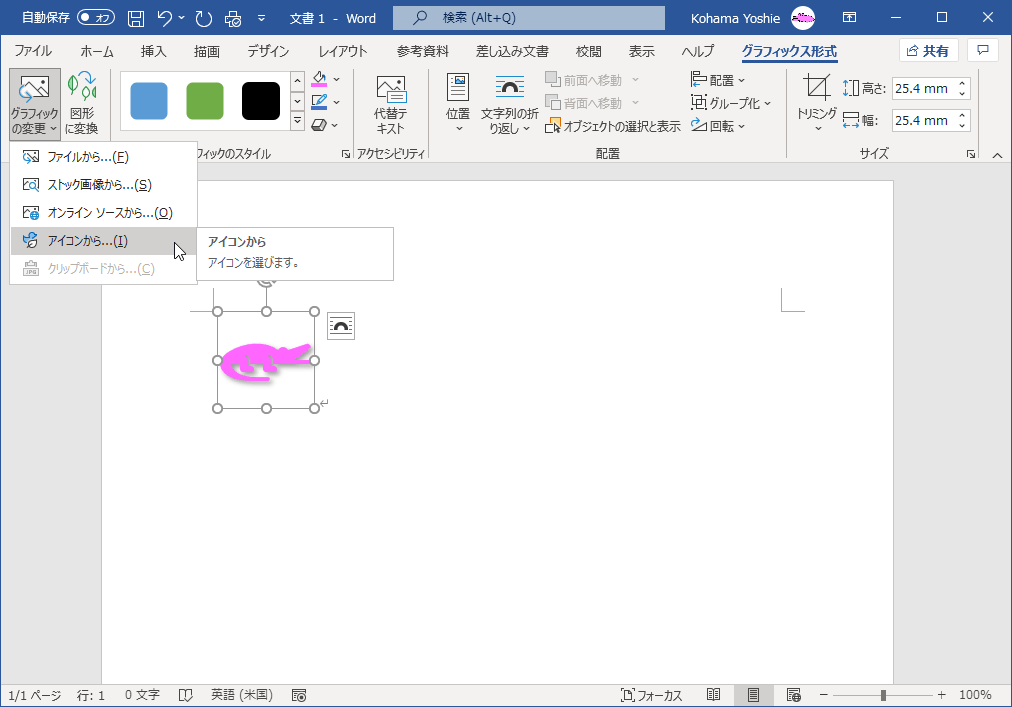Screen dimensions: 1012x707
Task: Click the 共有 (Share) button
Action: click(928, 50)
